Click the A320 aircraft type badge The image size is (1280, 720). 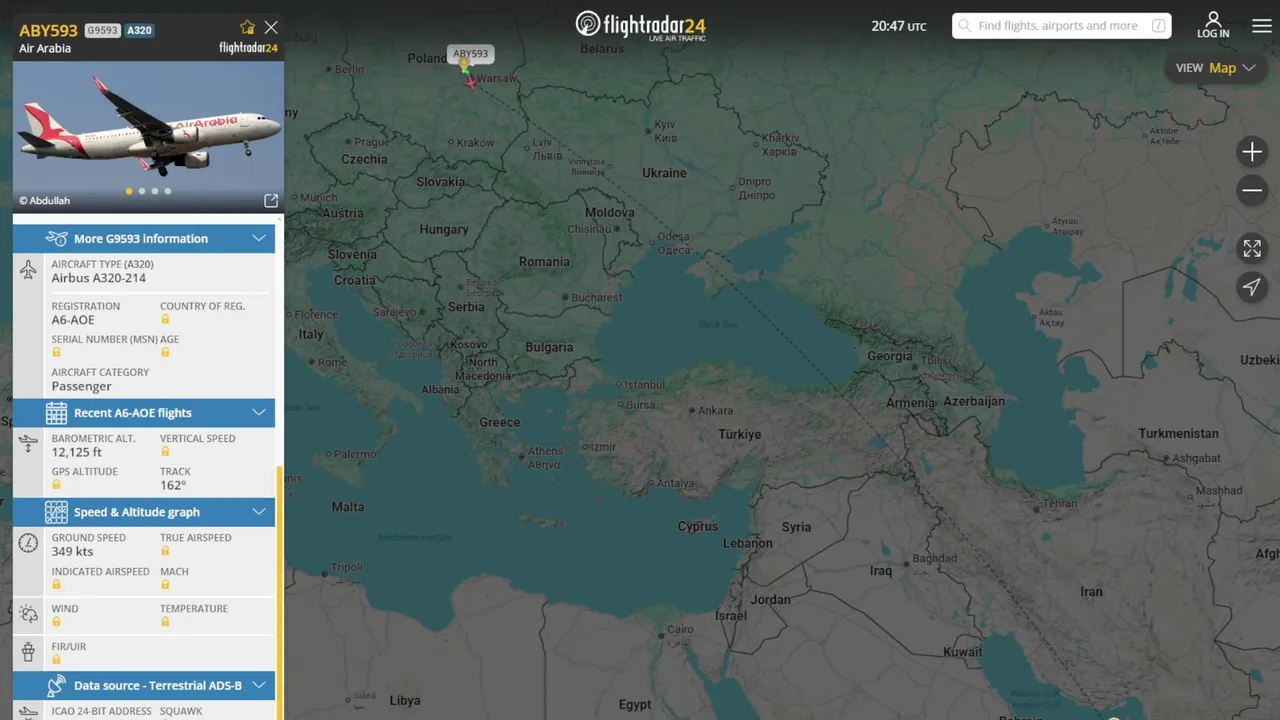point(139,31)
